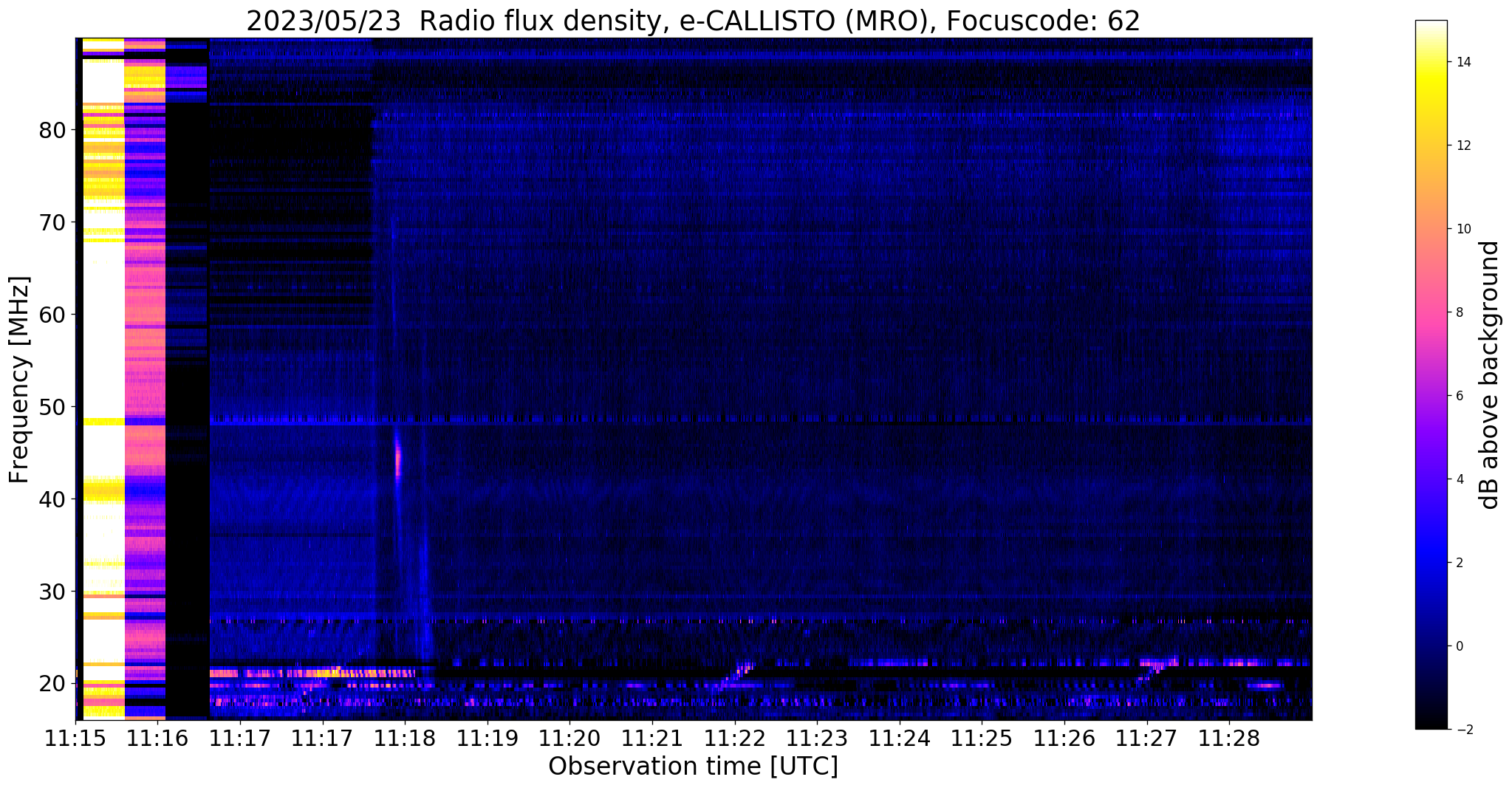This screenshot has width=1512, height=788.
Task: Click the 50 tick on frequency axis
Action: click(52, 407)
